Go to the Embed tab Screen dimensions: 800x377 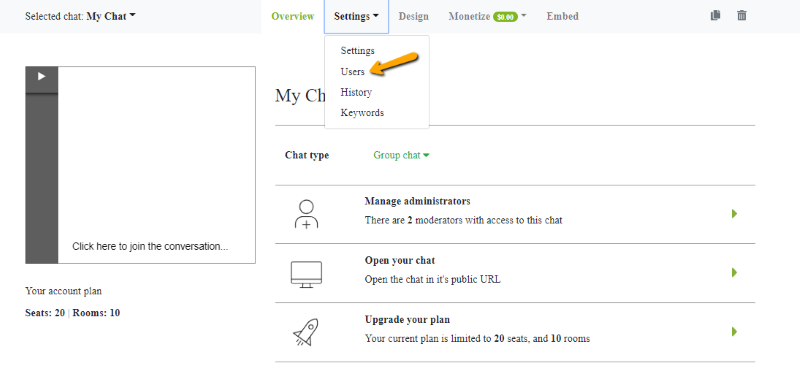point(562,16)
